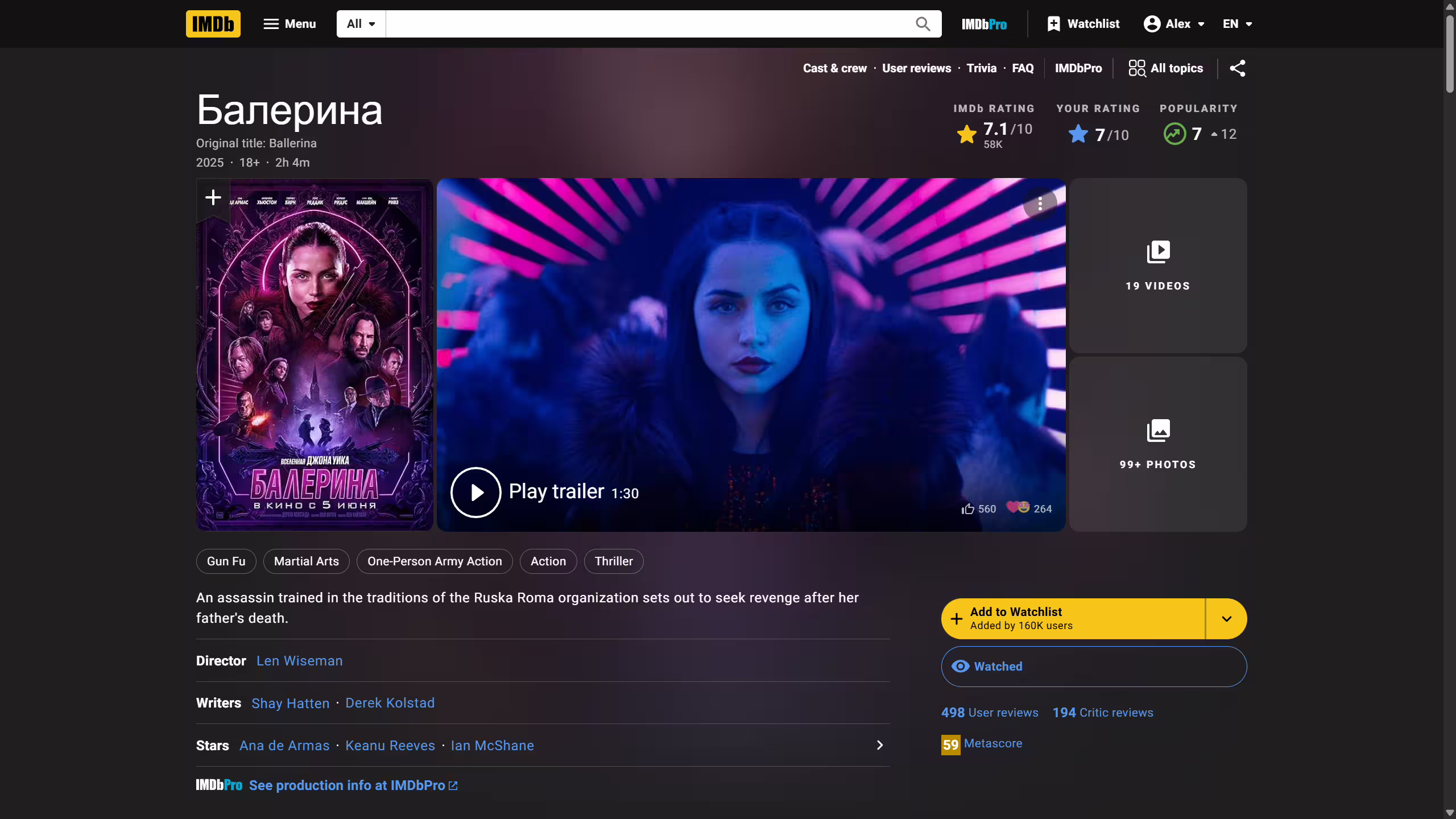Open Ian McShane's page

493,746
